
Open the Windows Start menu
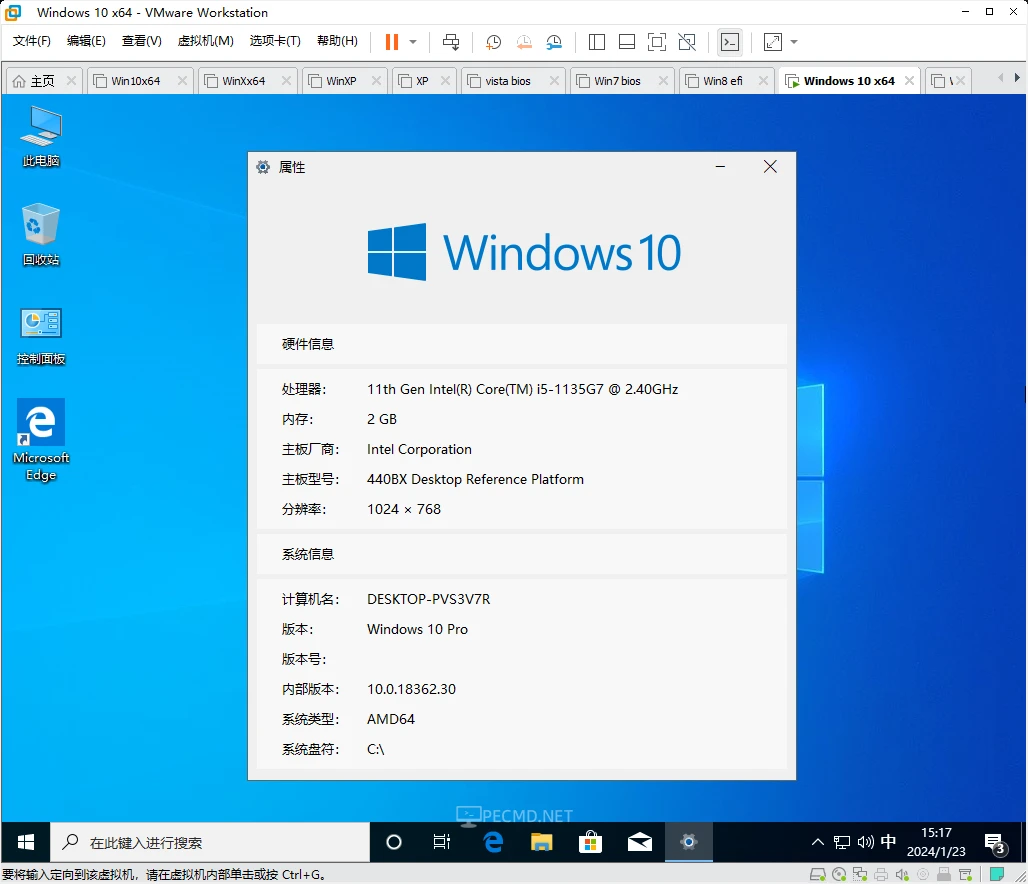coord(26,842)
